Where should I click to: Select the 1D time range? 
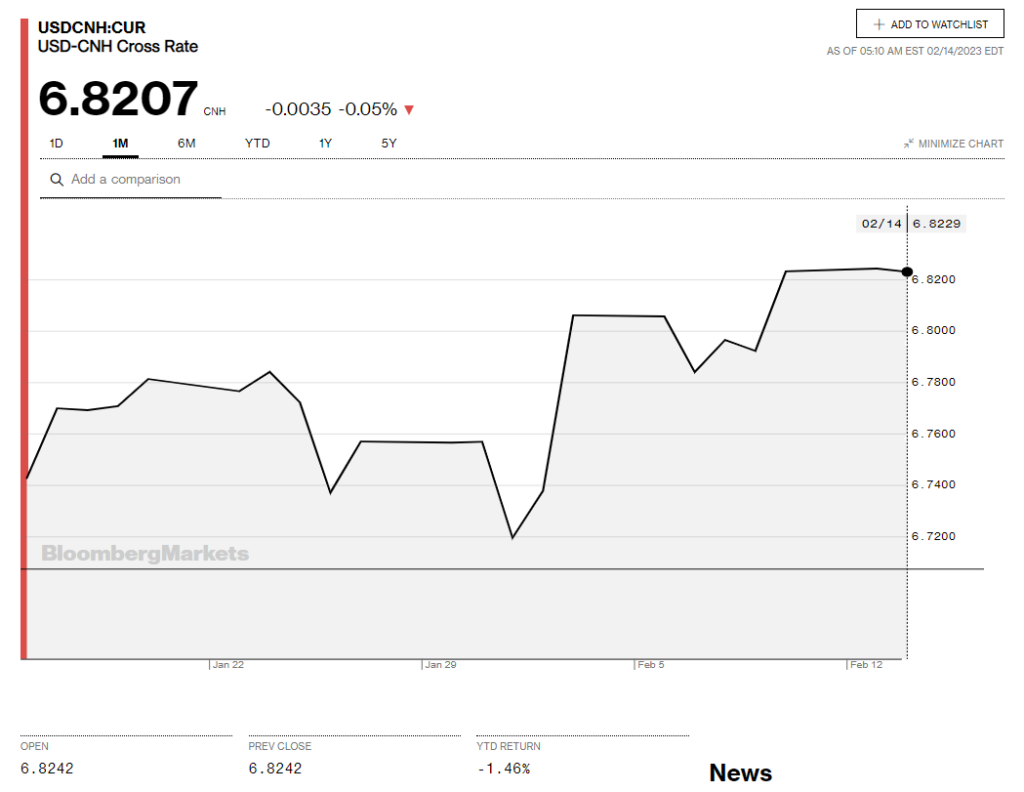pyautogui.click(x=56, y=144)
